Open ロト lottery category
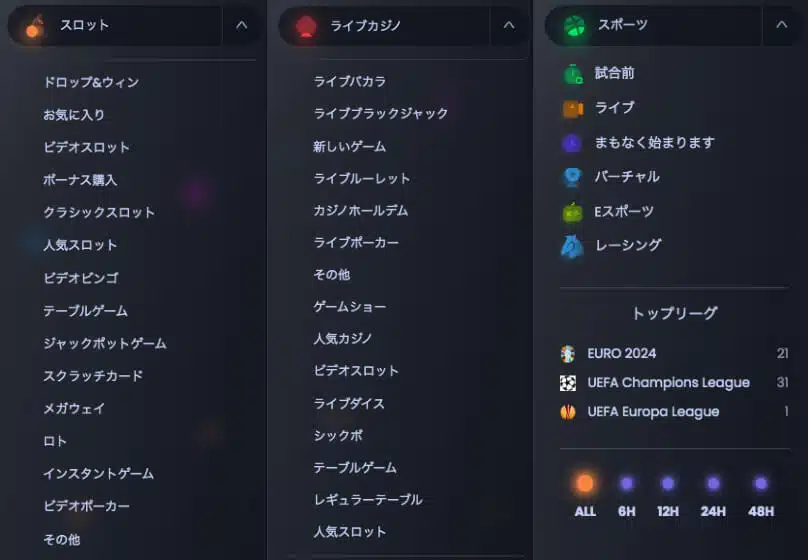Screen dimensions: 808x560 coord(55,442)
